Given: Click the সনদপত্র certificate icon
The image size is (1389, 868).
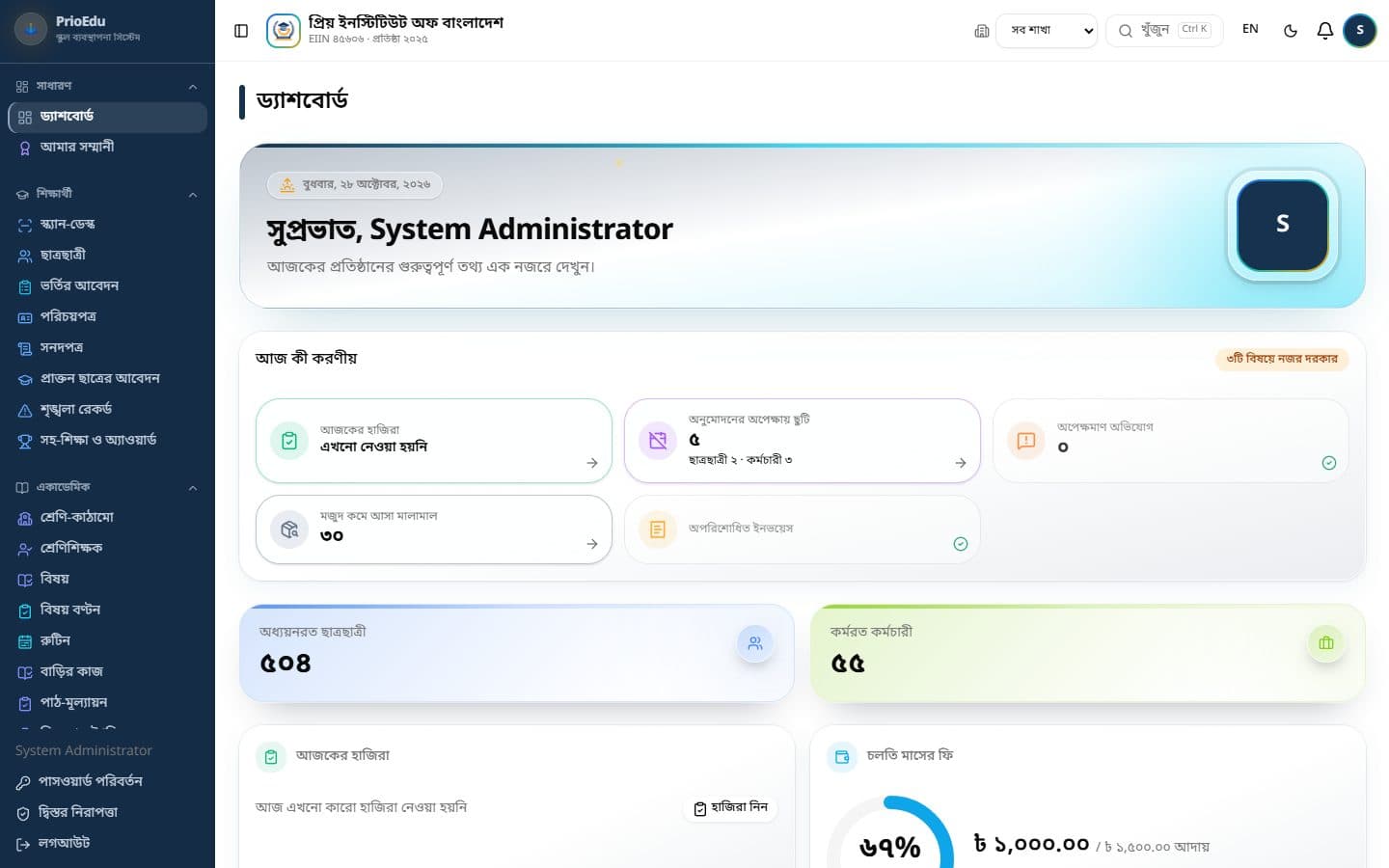Looking at the screenshot, I should [25, 348].
